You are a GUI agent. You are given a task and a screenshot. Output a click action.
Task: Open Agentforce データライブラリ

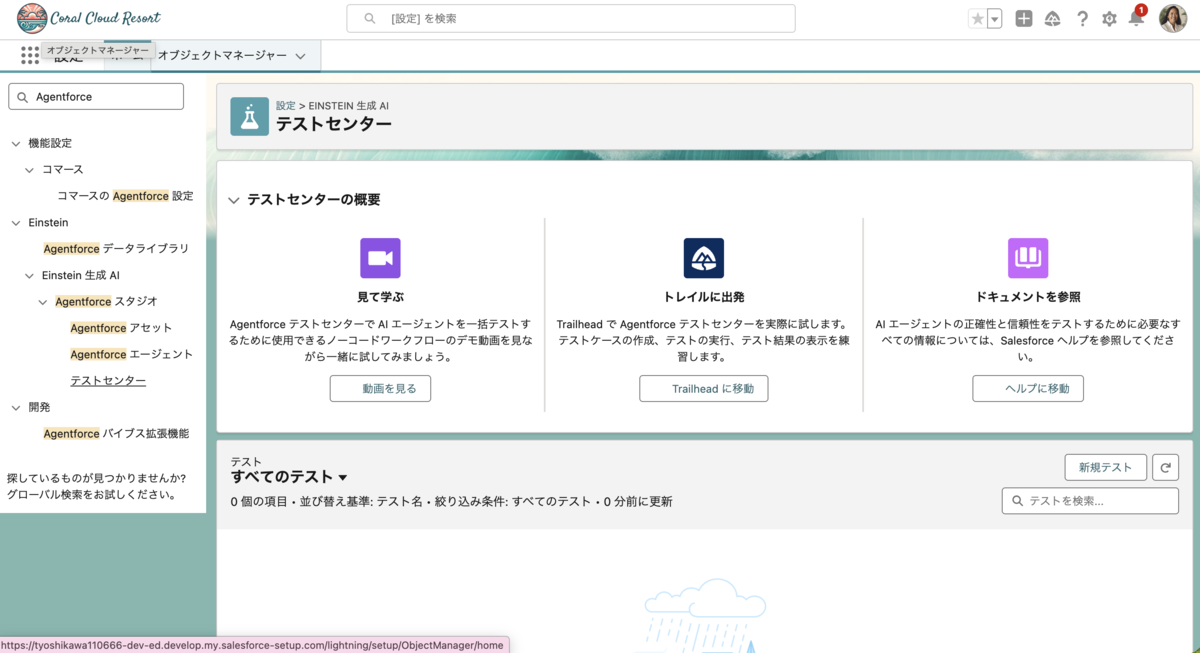[x=116, y=249]
